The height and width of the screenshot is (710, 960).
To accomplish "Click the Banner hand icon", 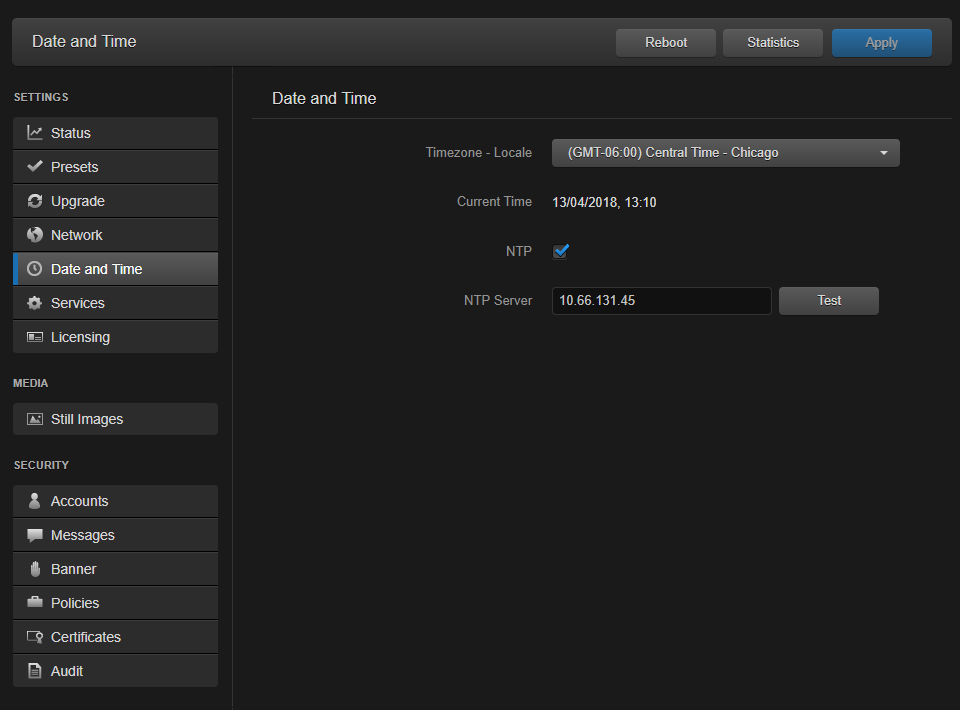I will [35, 569].
